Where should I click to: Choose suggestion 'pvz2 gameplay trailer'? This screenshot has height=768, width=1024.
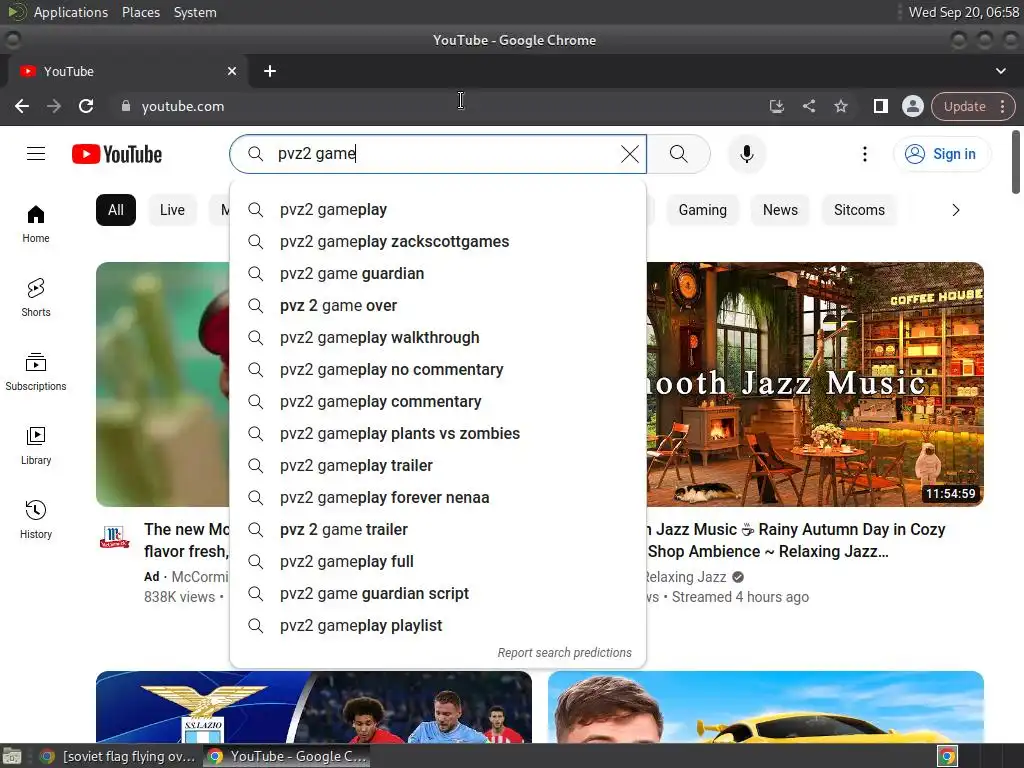point(438,466)
